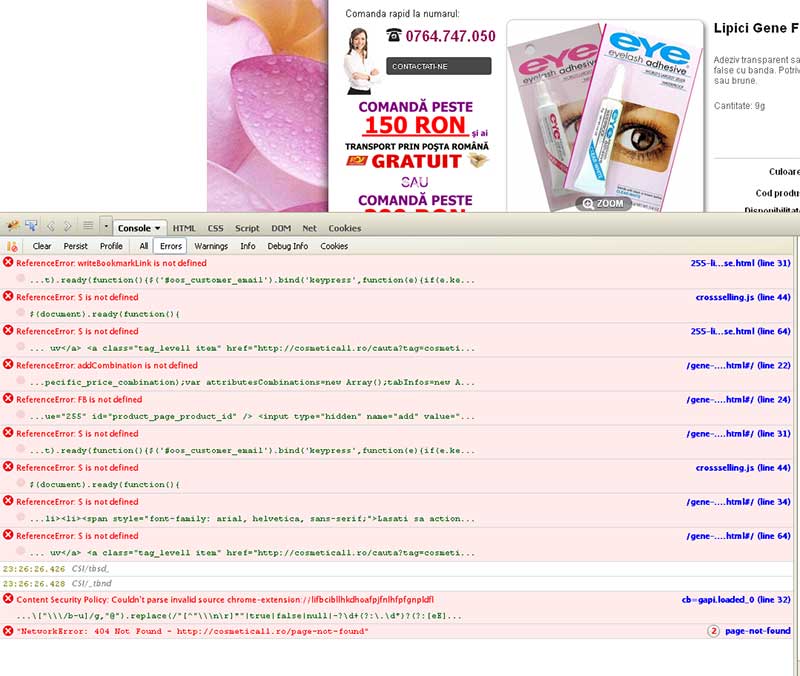Enable the Warnings filter
This screenshot has height=676, width=800.
pyautogui.click(x=211, y=246)
